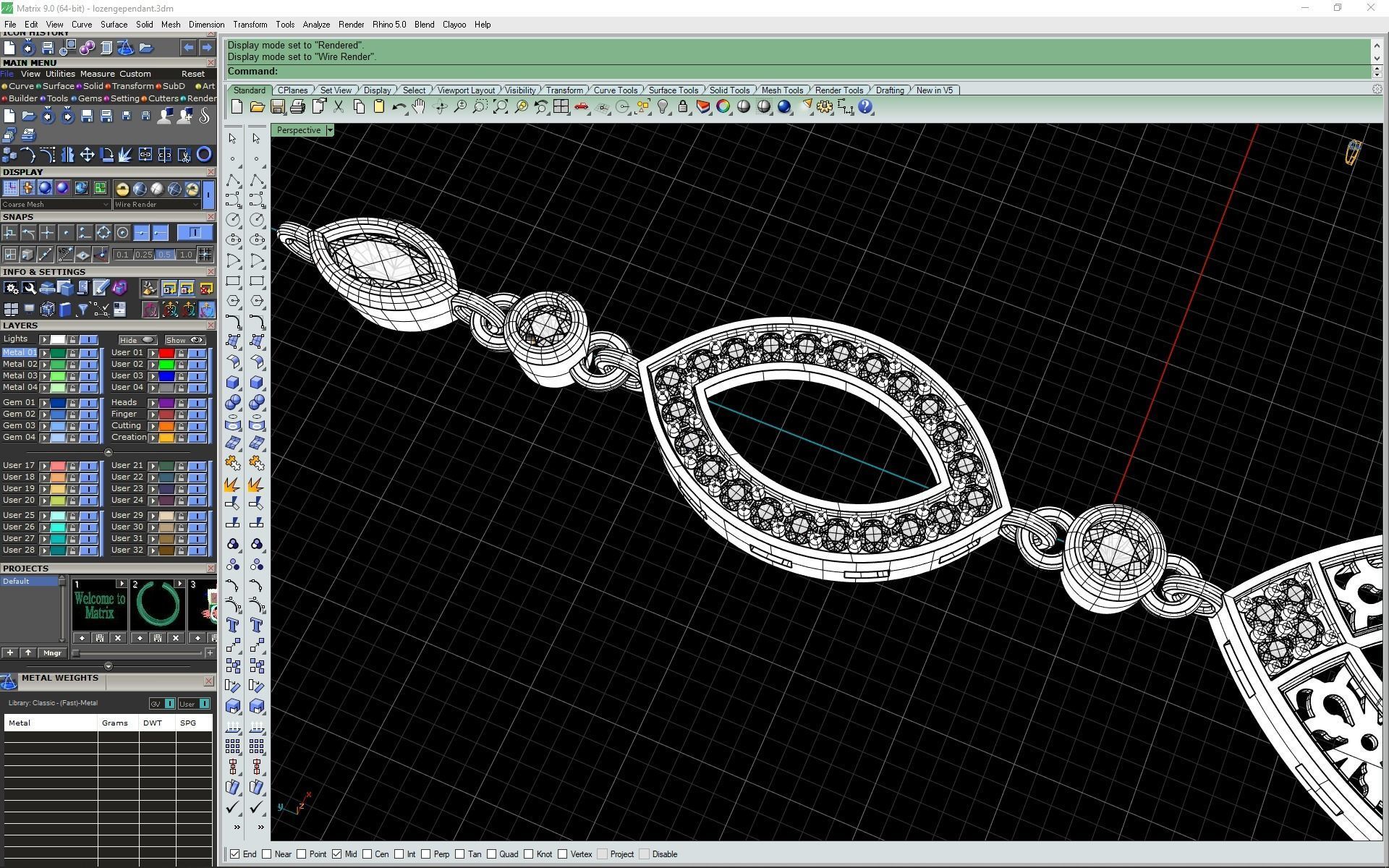
Task: Expand the panel below Projects with round arrow
Action: (x=109, y=666)
